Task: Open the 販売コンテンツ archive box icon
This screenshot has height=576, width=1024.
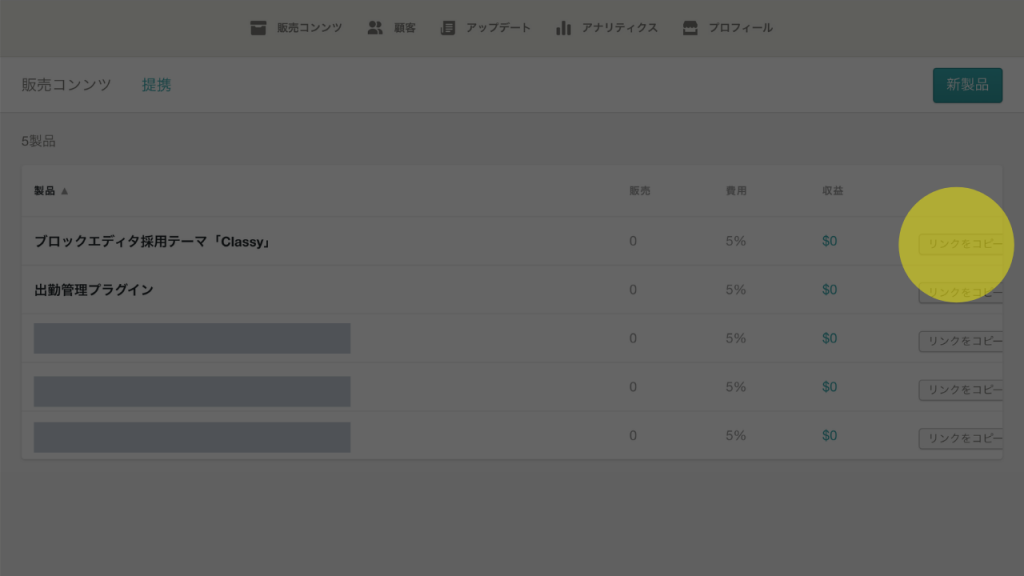Action: 258,27
